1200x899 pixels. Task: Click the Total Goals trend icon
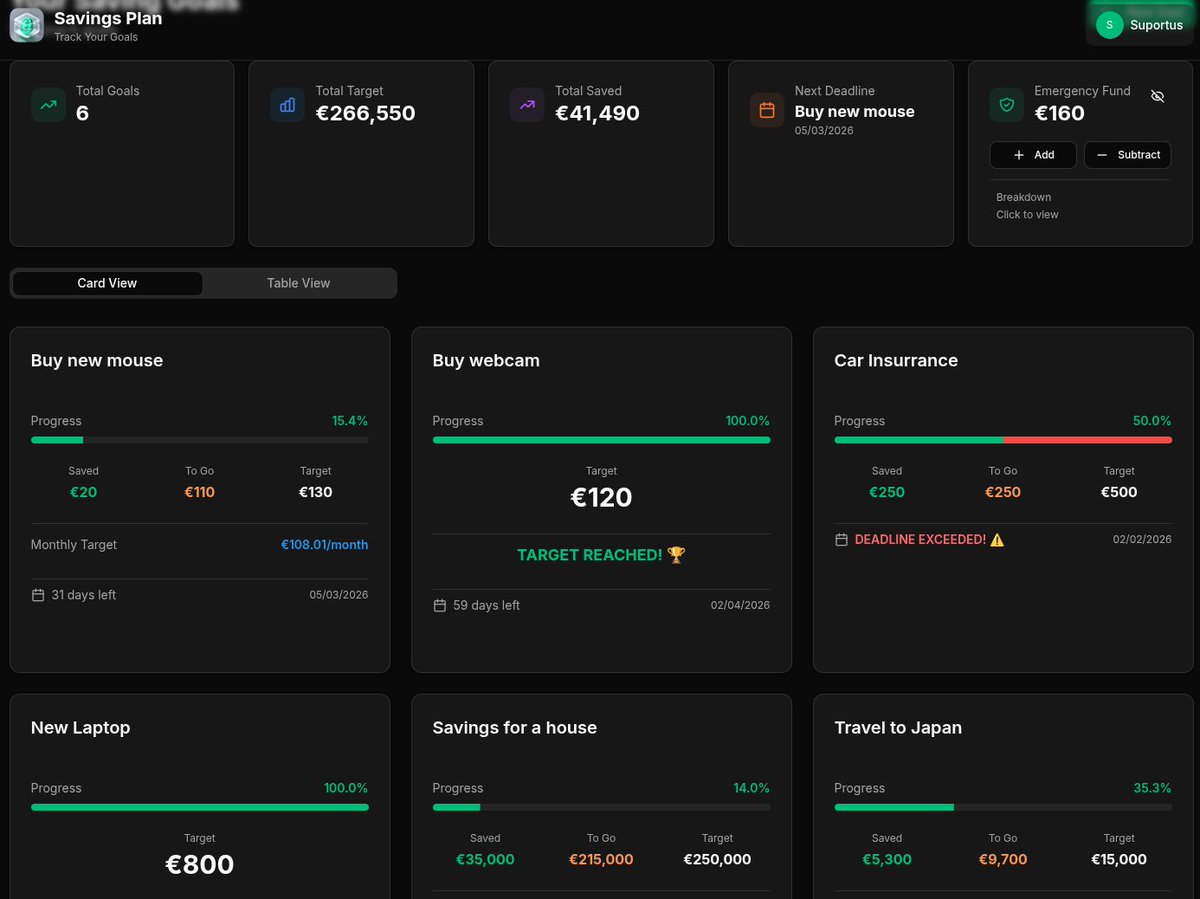click(48, 105)
